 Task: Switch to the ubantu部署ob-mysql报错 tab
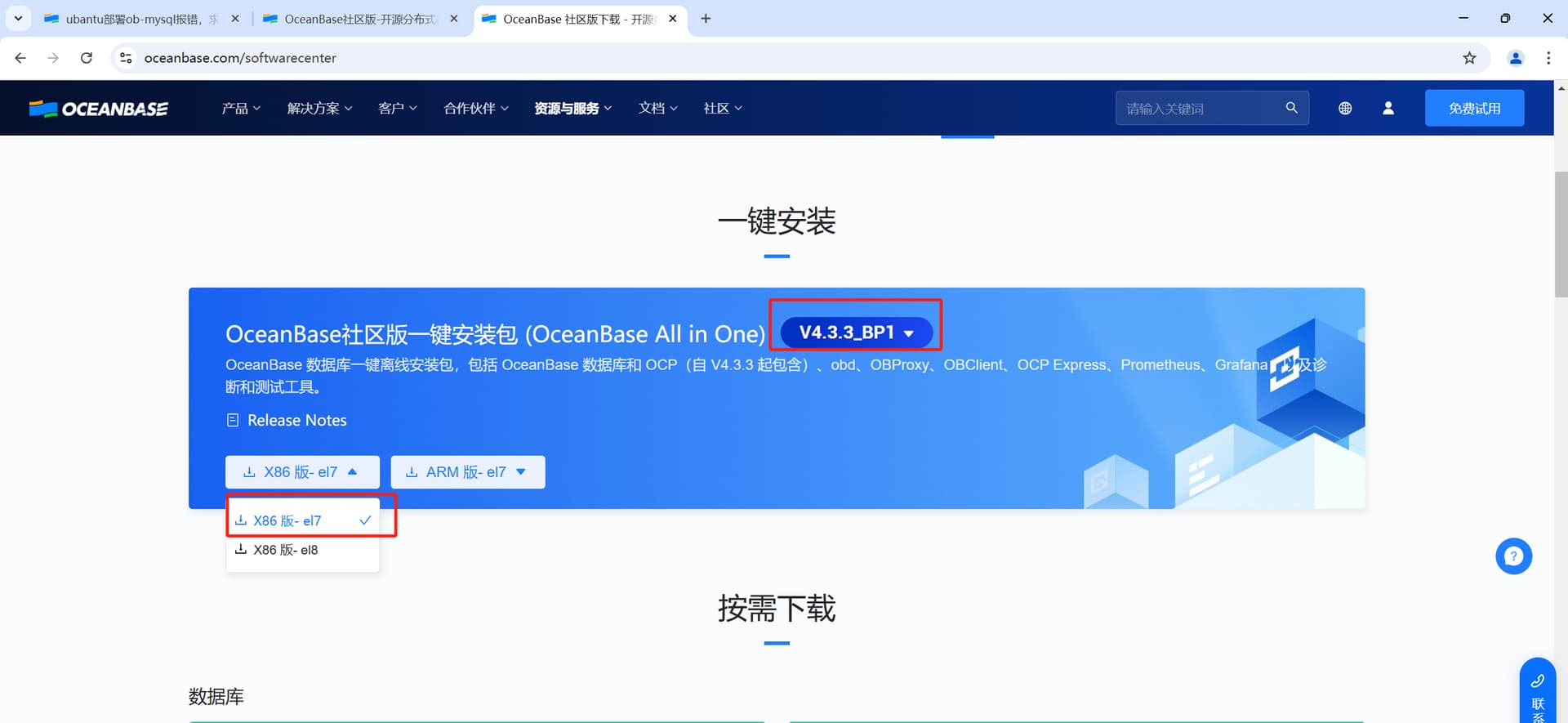pos(135,19)
